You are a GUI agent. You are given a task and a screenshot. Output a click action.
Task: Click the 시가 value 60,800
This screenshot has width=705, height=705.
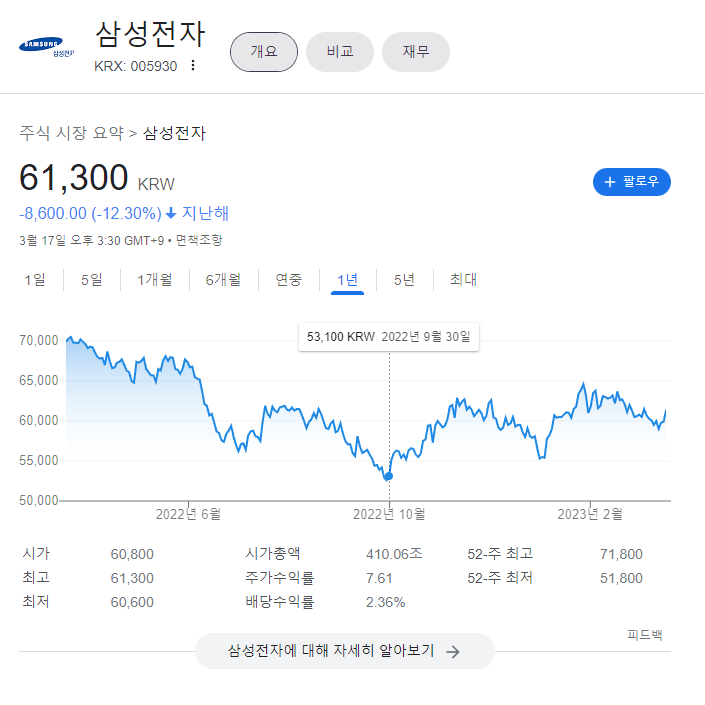(x=132, y=554)
